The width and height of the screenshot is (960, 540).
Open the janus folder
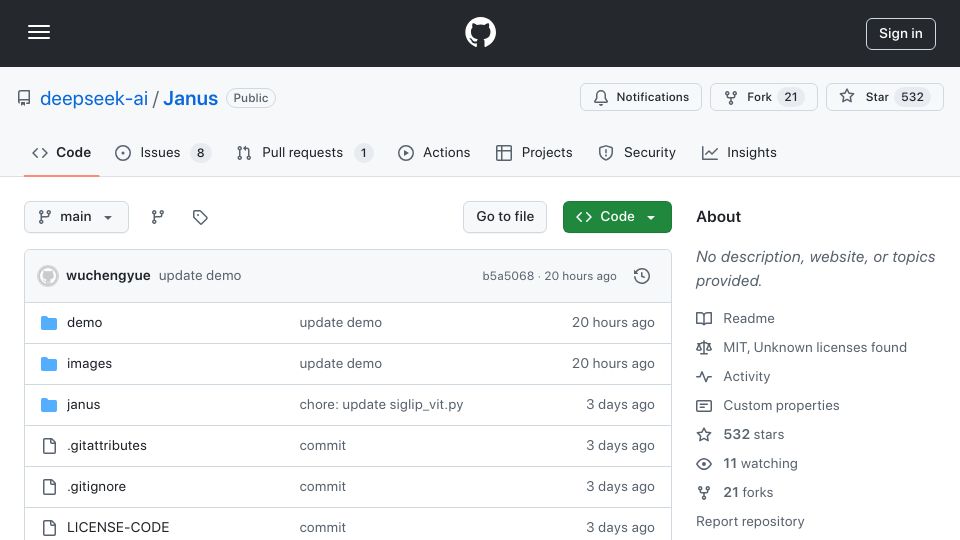[83, 405]
